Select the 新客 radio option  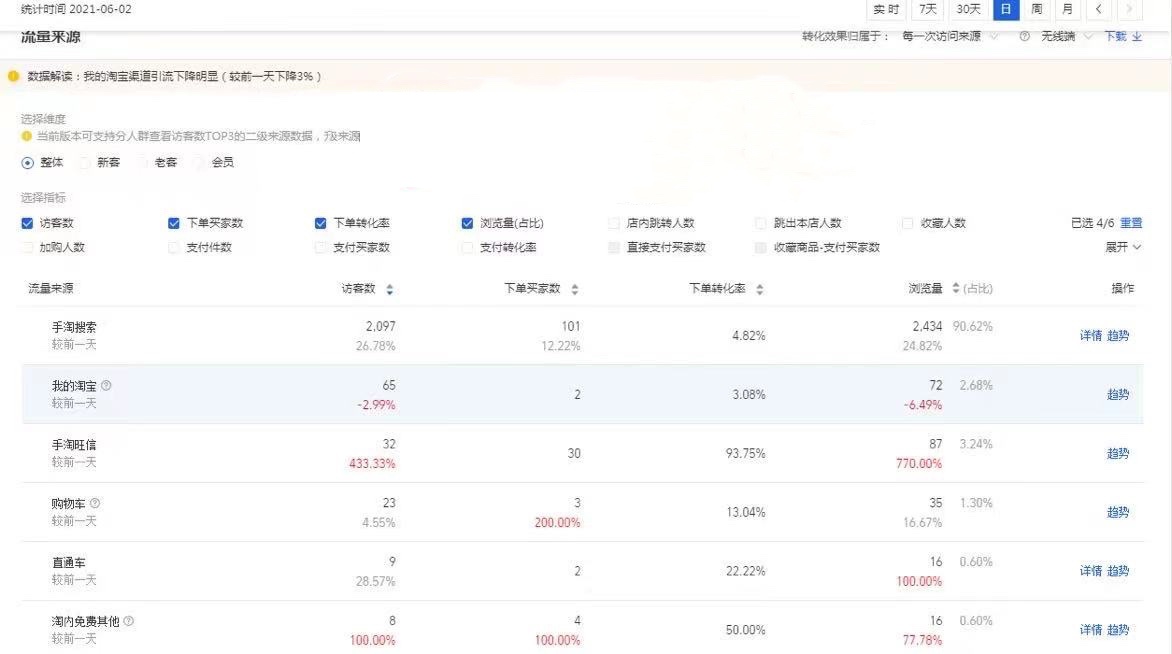point(84,163)
